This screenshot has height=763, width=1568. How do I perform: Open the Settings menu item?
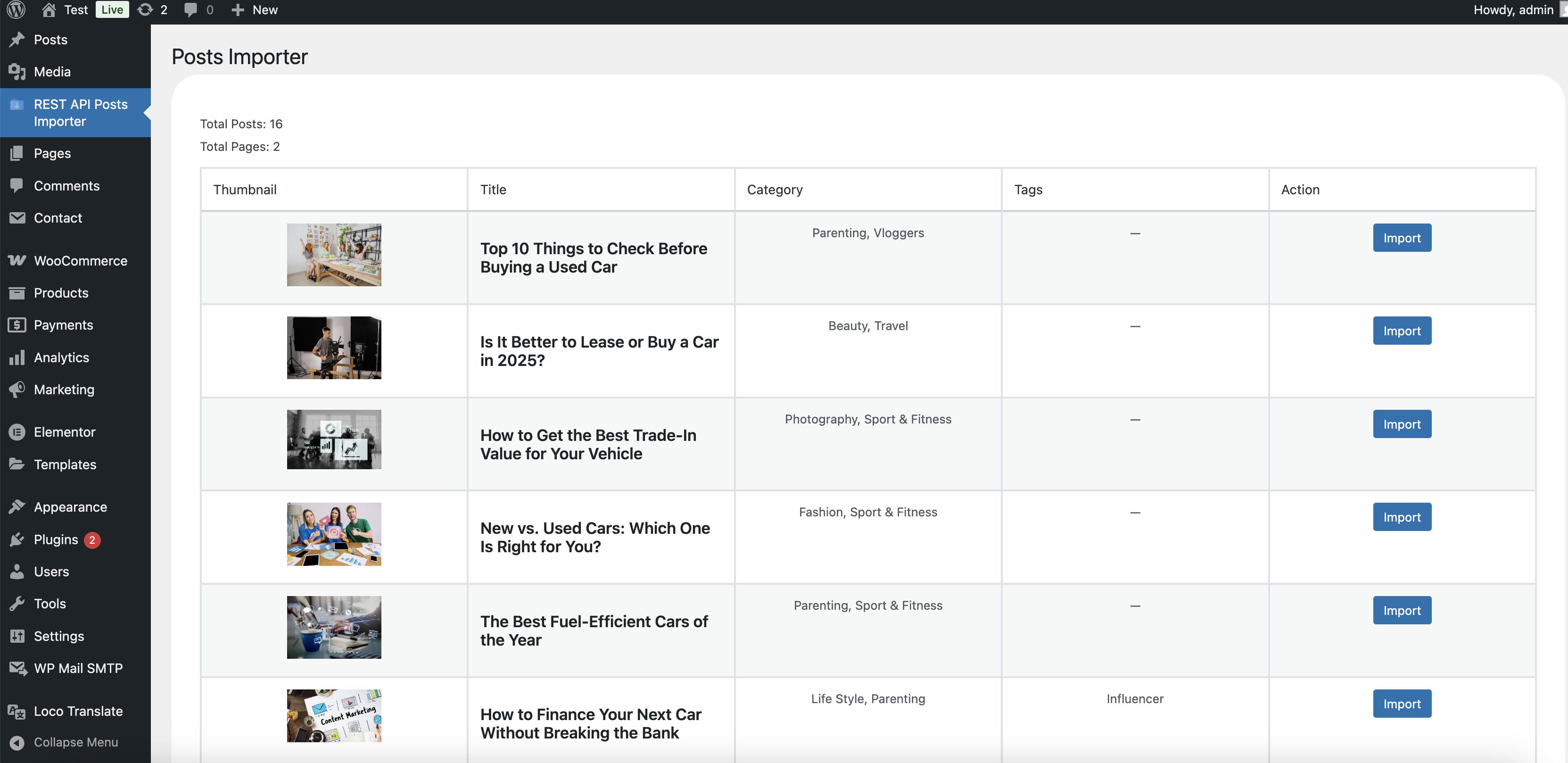pos(59,636)
